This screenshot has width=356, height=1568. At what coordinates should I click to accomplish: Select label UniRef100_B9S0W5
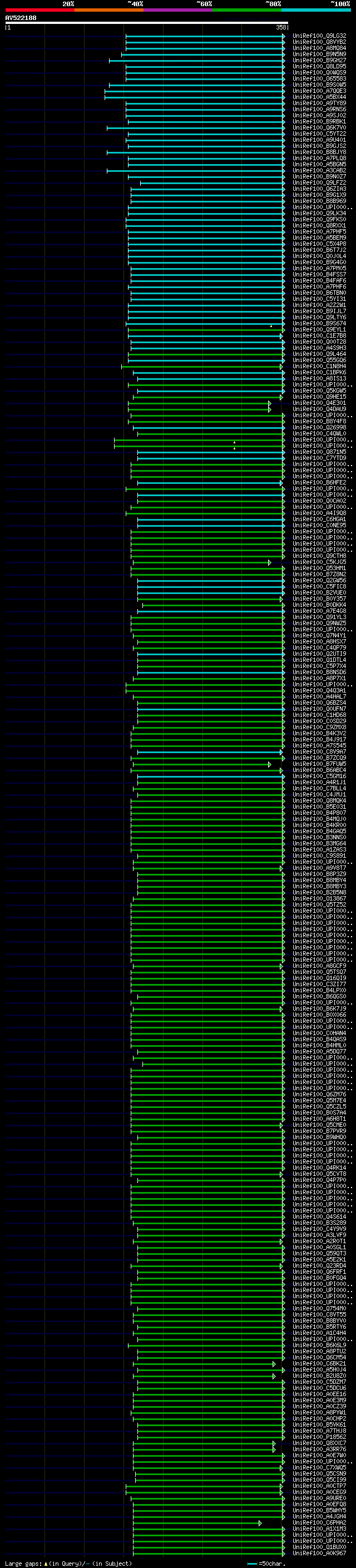click(319, 85)
